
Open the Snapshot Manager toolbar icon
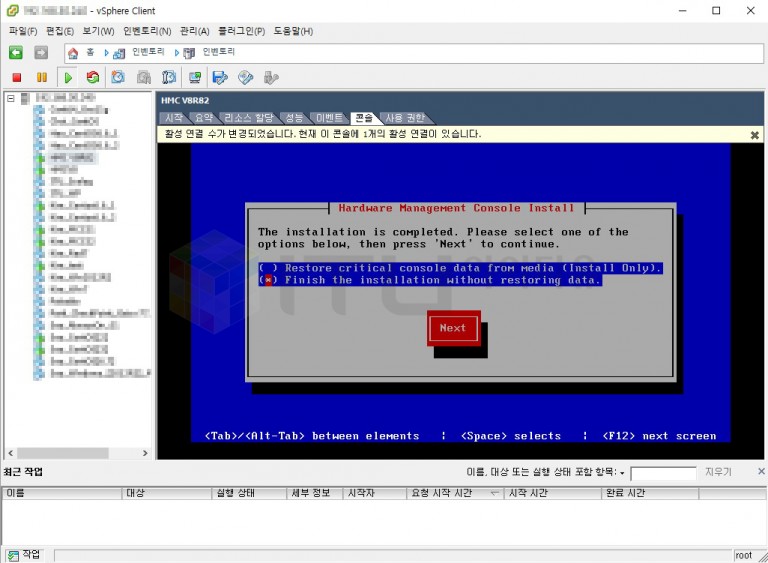click(169, 77)
